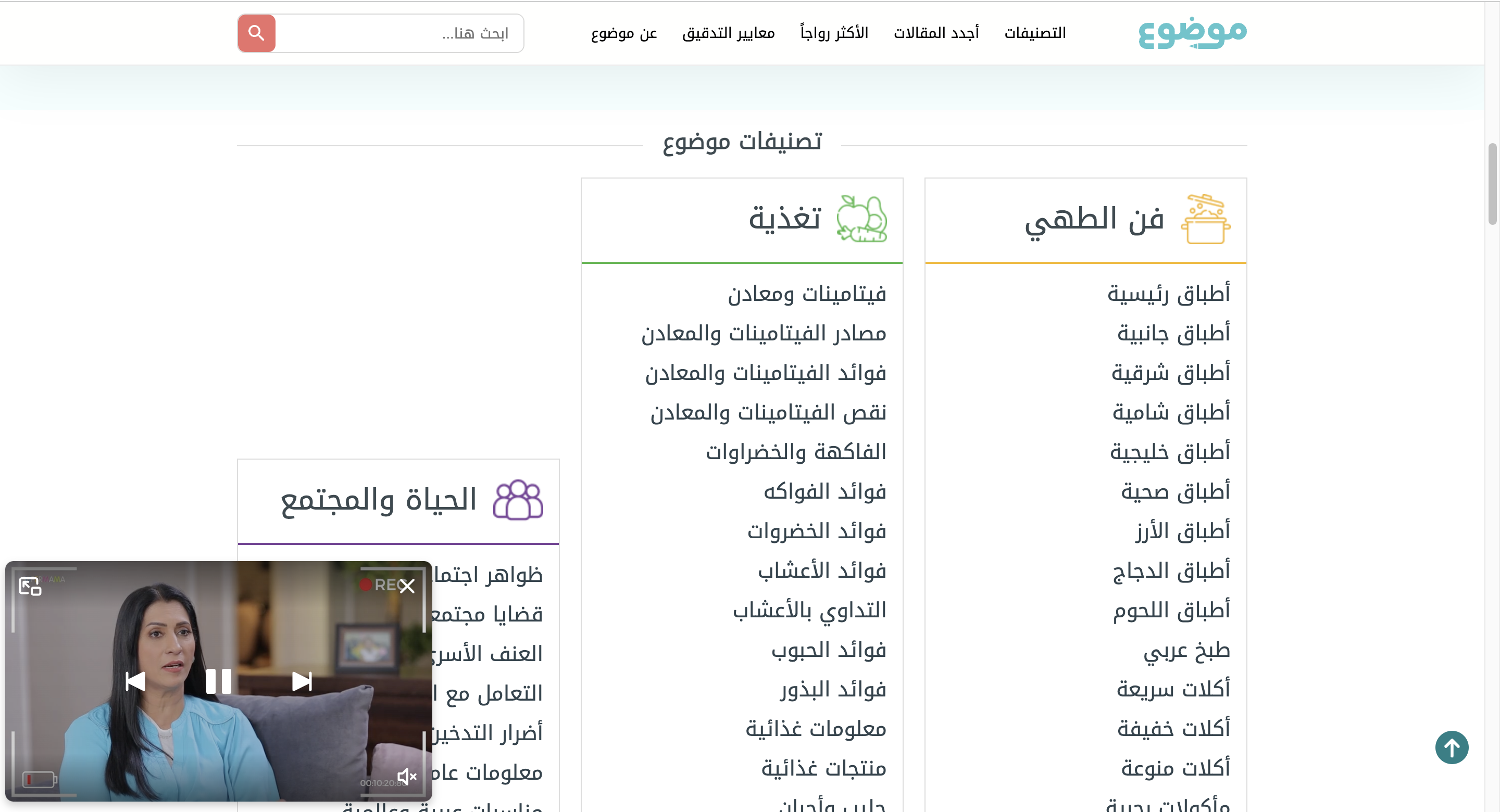
Task: Open the فوائد الحبوب link
Action: (829, 650)
